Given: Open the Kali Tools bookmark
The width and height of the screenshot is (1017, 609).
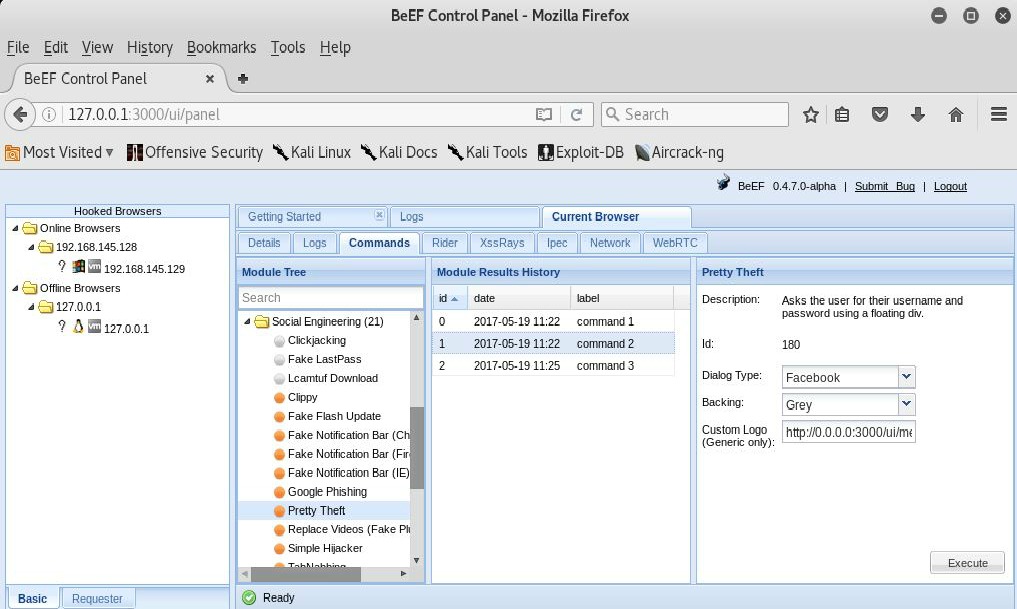Looking at the screenshot, I should click(487, 152).
